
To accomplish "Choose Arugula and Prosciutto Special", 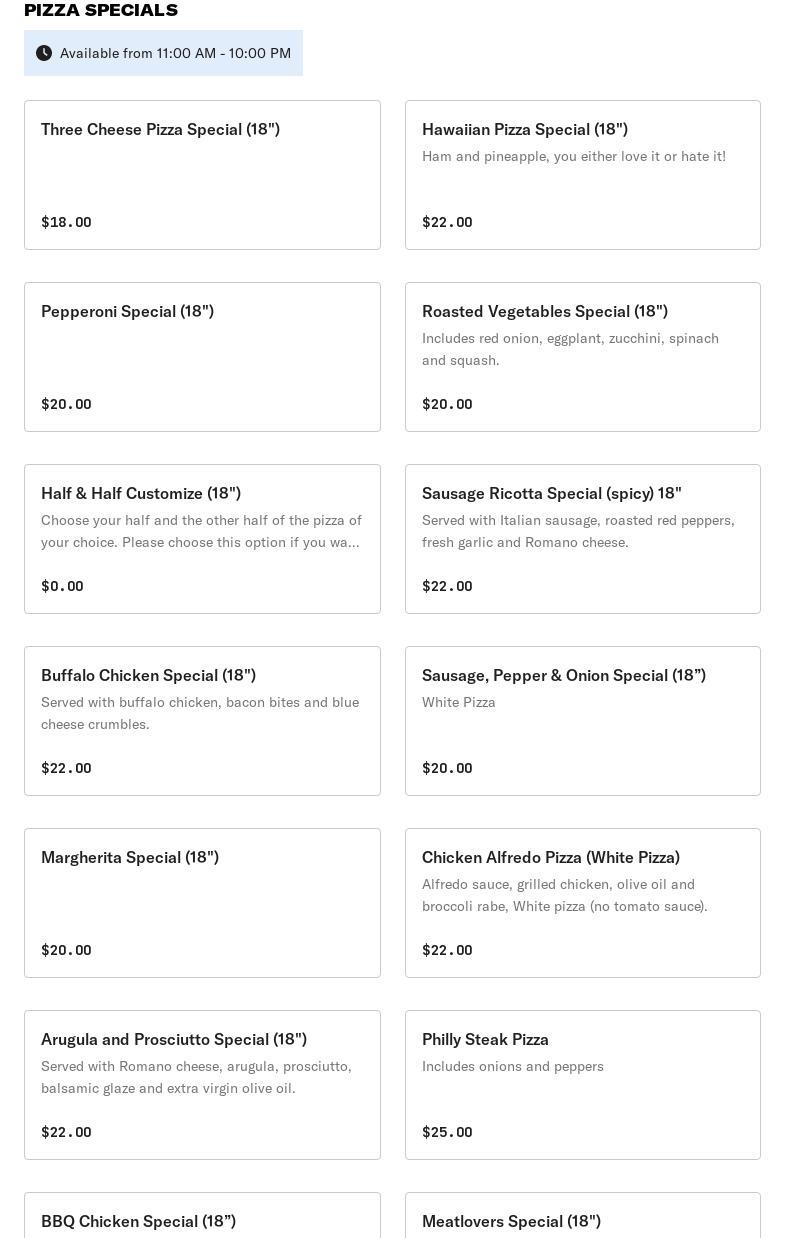I will (x=202, y=1085).
